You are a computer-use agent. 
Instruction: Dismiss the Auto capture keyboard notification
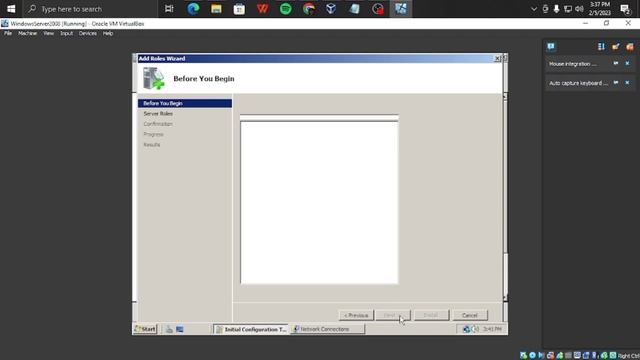627,83
